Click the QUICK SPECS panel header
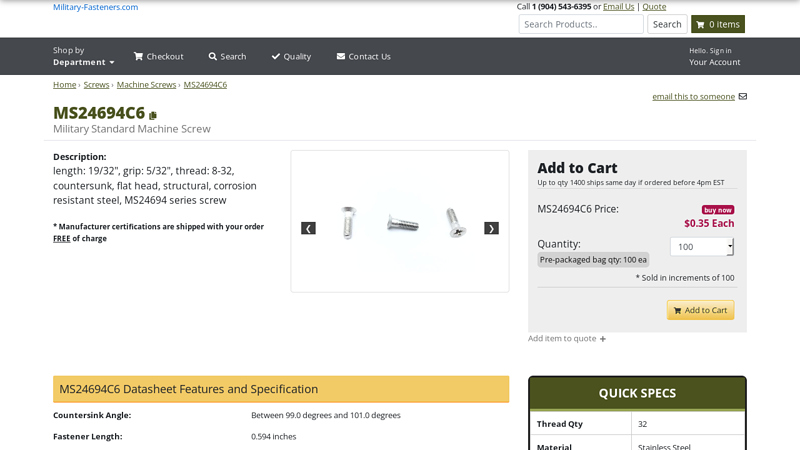The width and height of the screenshot is (800, 450). pyautogui.click(x=637, y=393)
